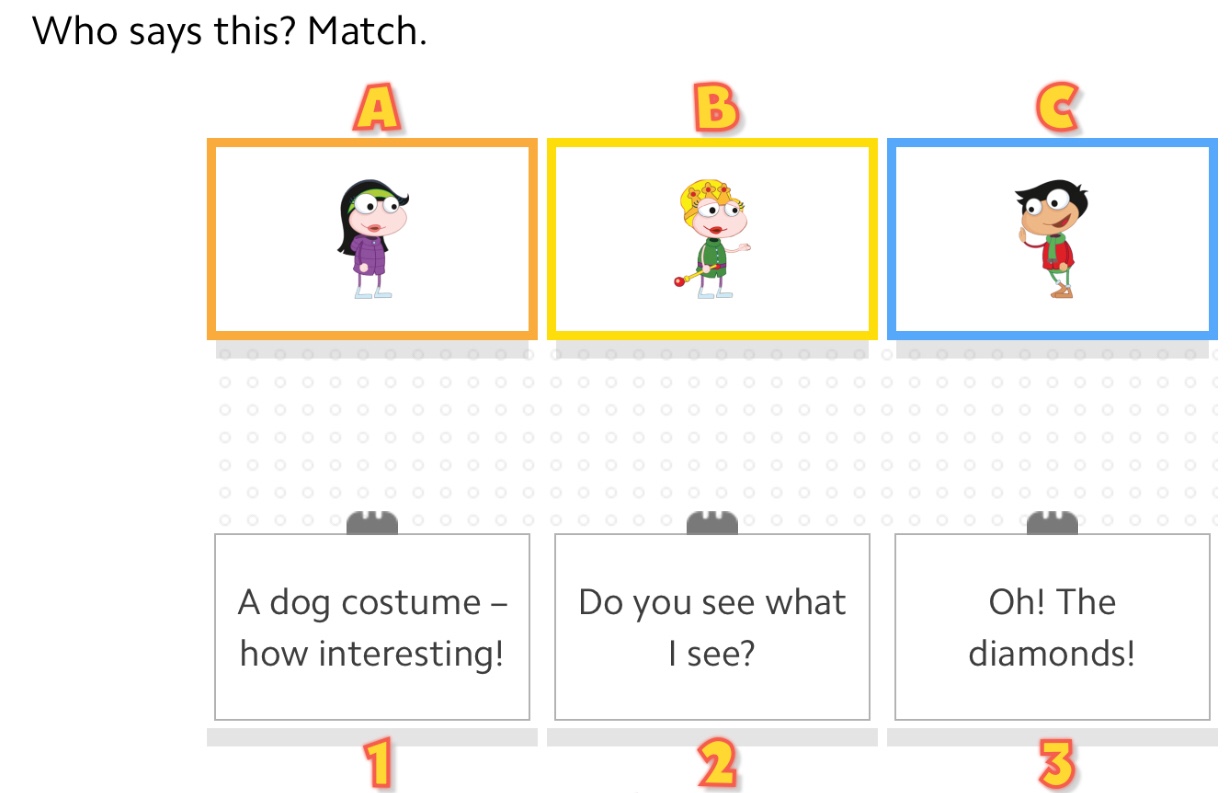This screenshot has width=1232, height=793.
Task: Click the dotted drop zone under picture B
Action: tap(712, 430)
